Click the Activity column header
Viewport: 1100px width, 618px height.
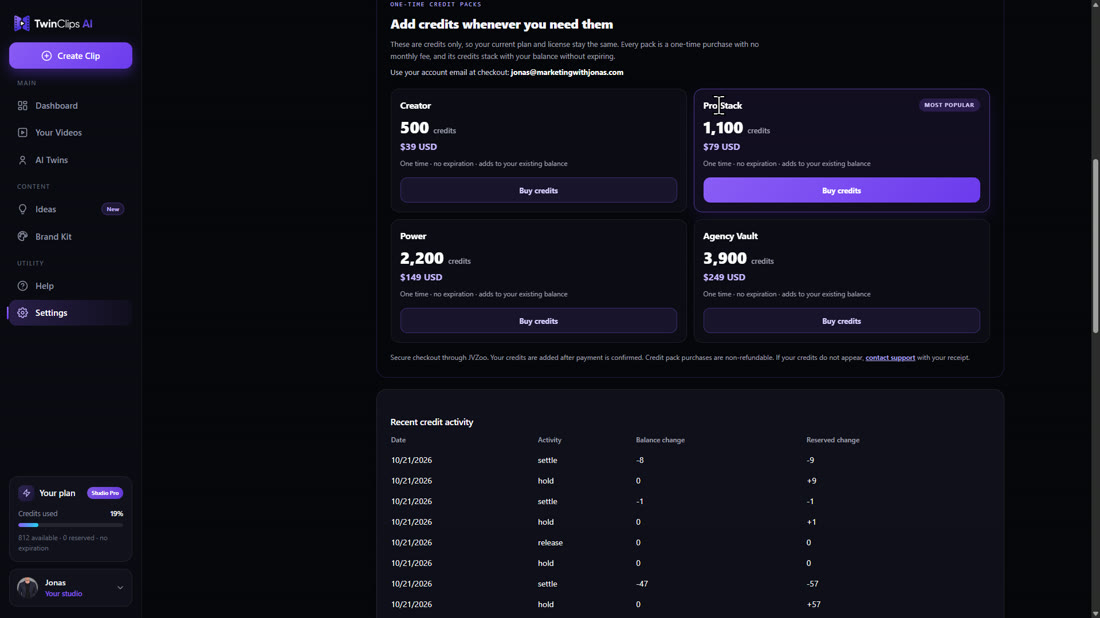[549, 440]
